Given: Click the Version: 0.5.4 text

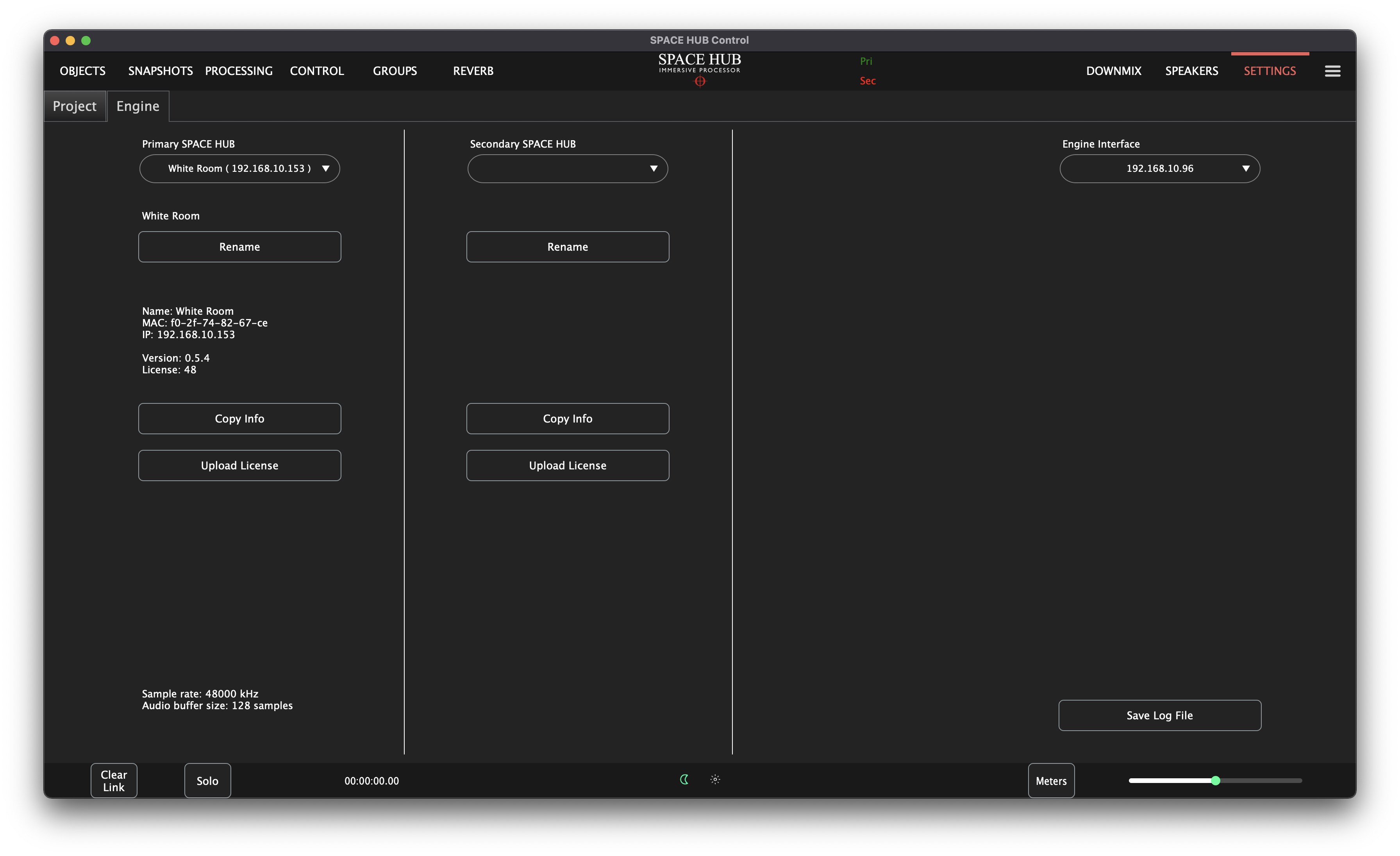Looking at the screenshot, I should coord(175,358).
